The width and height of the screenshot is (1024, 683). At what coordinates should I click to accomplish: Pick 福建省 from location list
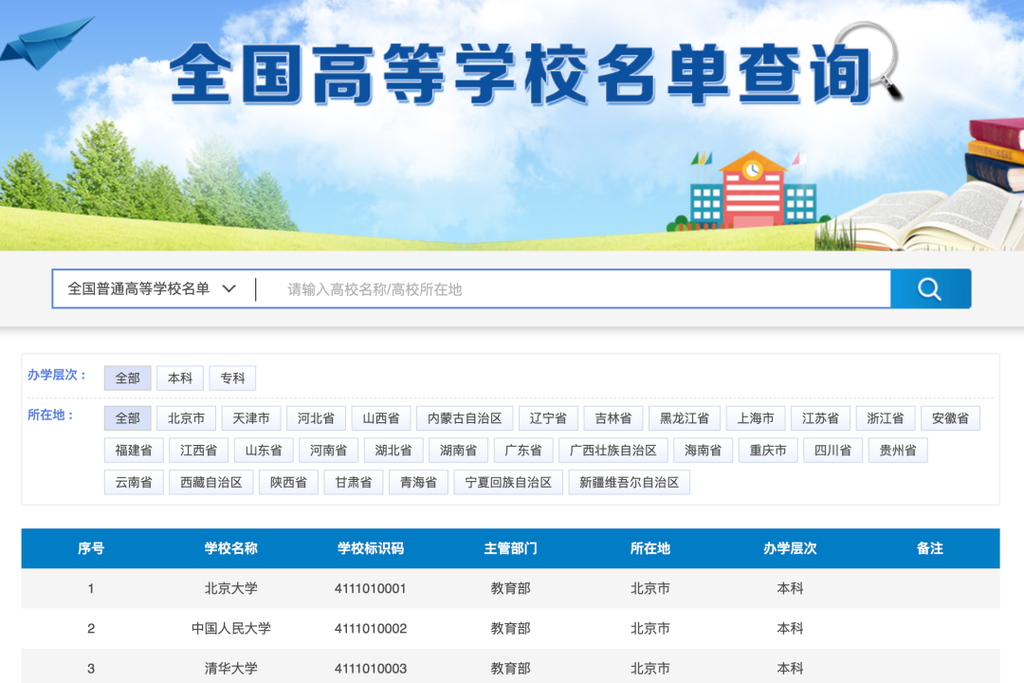coord(134,450)
